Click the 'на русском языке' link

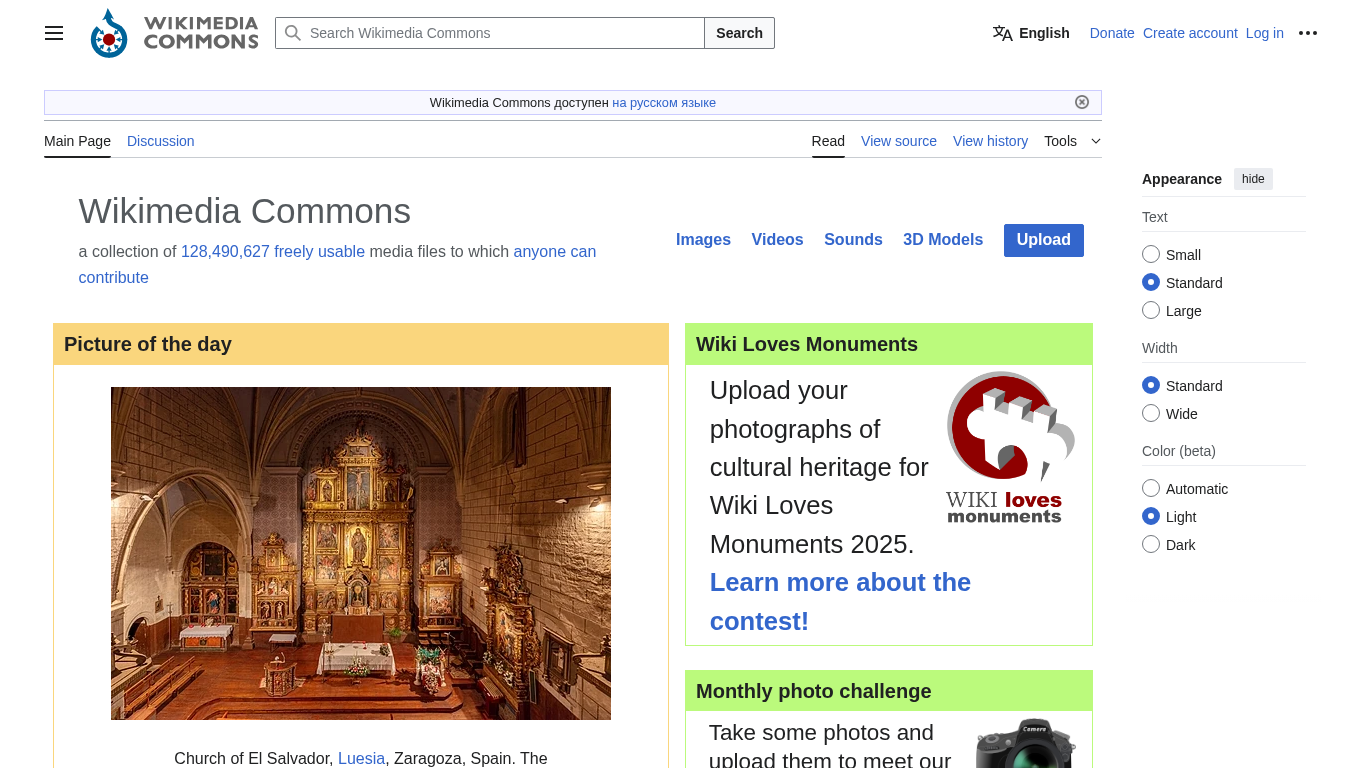click(664, 103)
